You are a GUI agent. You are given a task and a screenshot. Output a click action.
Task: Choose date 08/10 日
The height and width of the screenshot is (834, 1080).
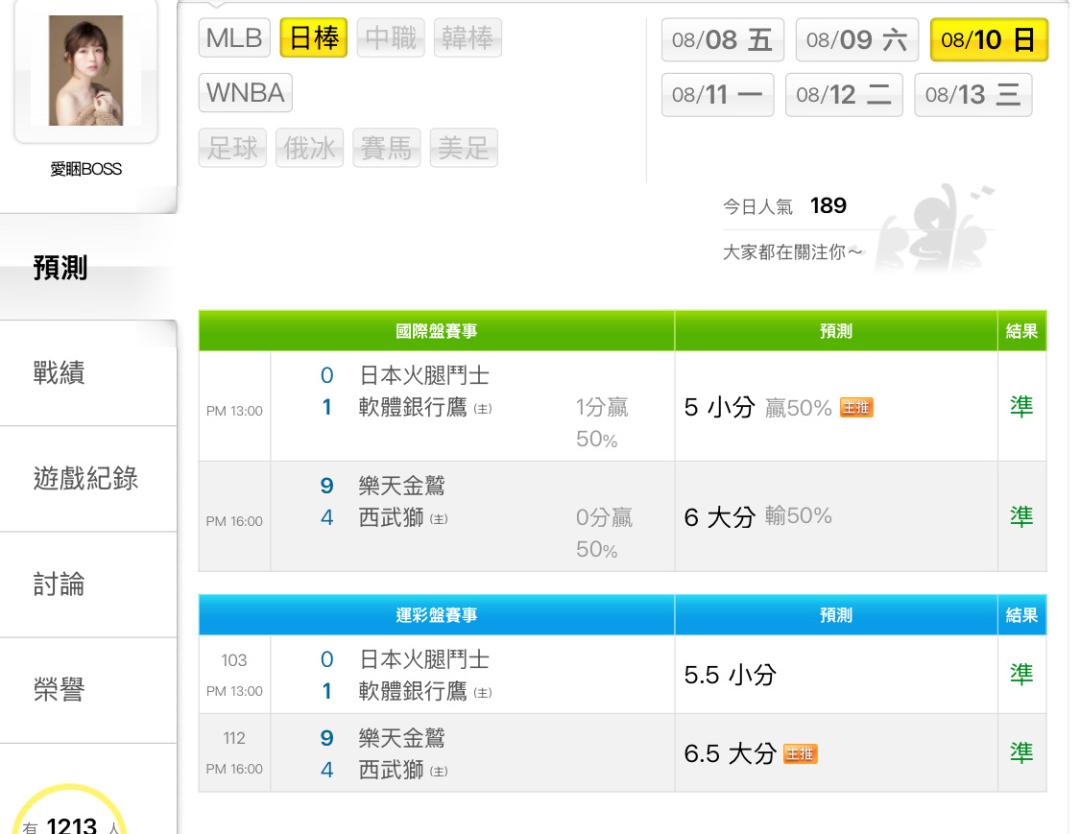coord(988,40)
